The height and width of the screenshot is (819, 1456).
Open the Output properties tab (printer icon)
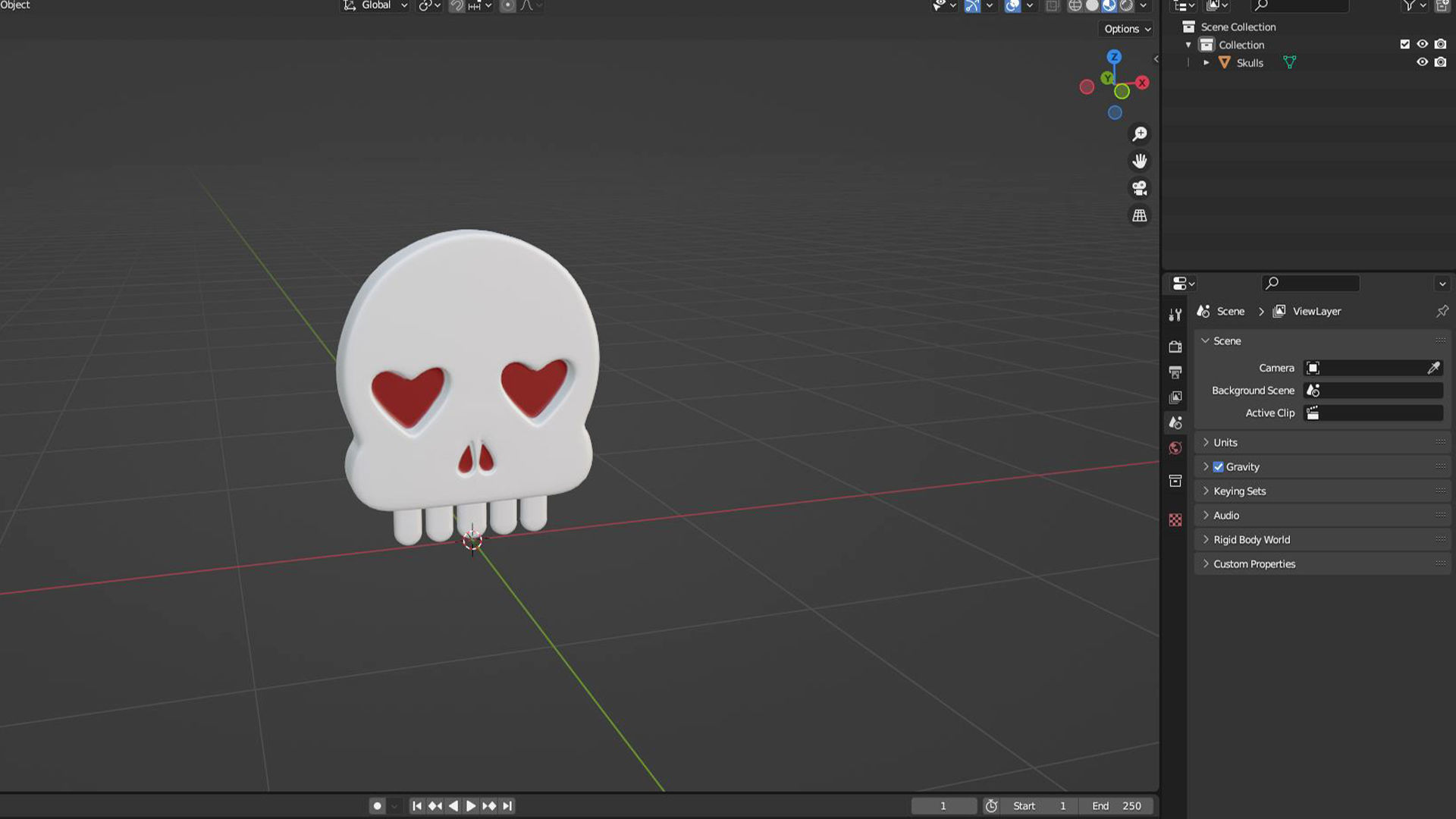pyautogui.click(x=1175, y=372)
